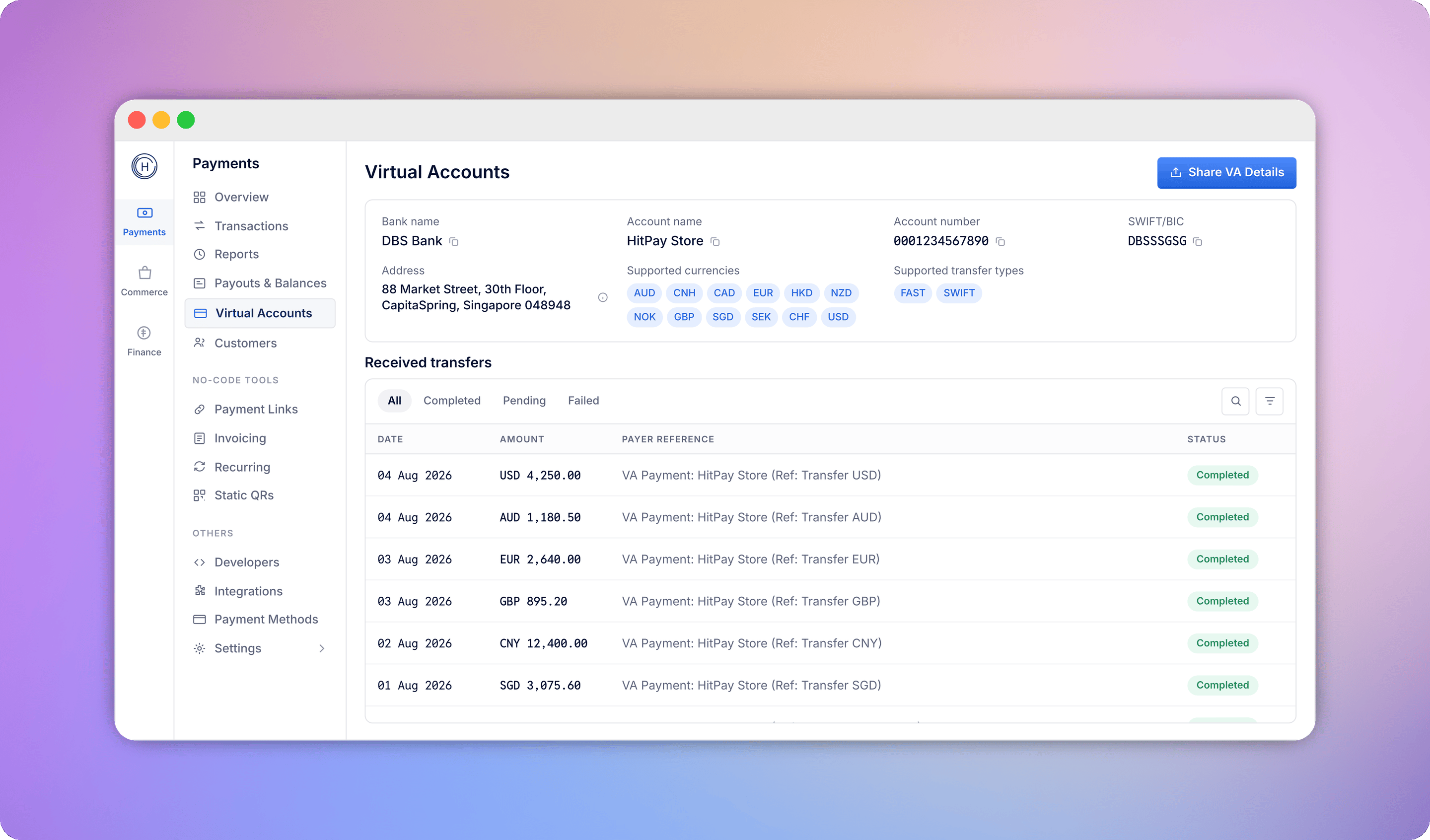
Task: Click payer reference for Transfer CNY
Action: pyautogui.click(x=751, y=643)
